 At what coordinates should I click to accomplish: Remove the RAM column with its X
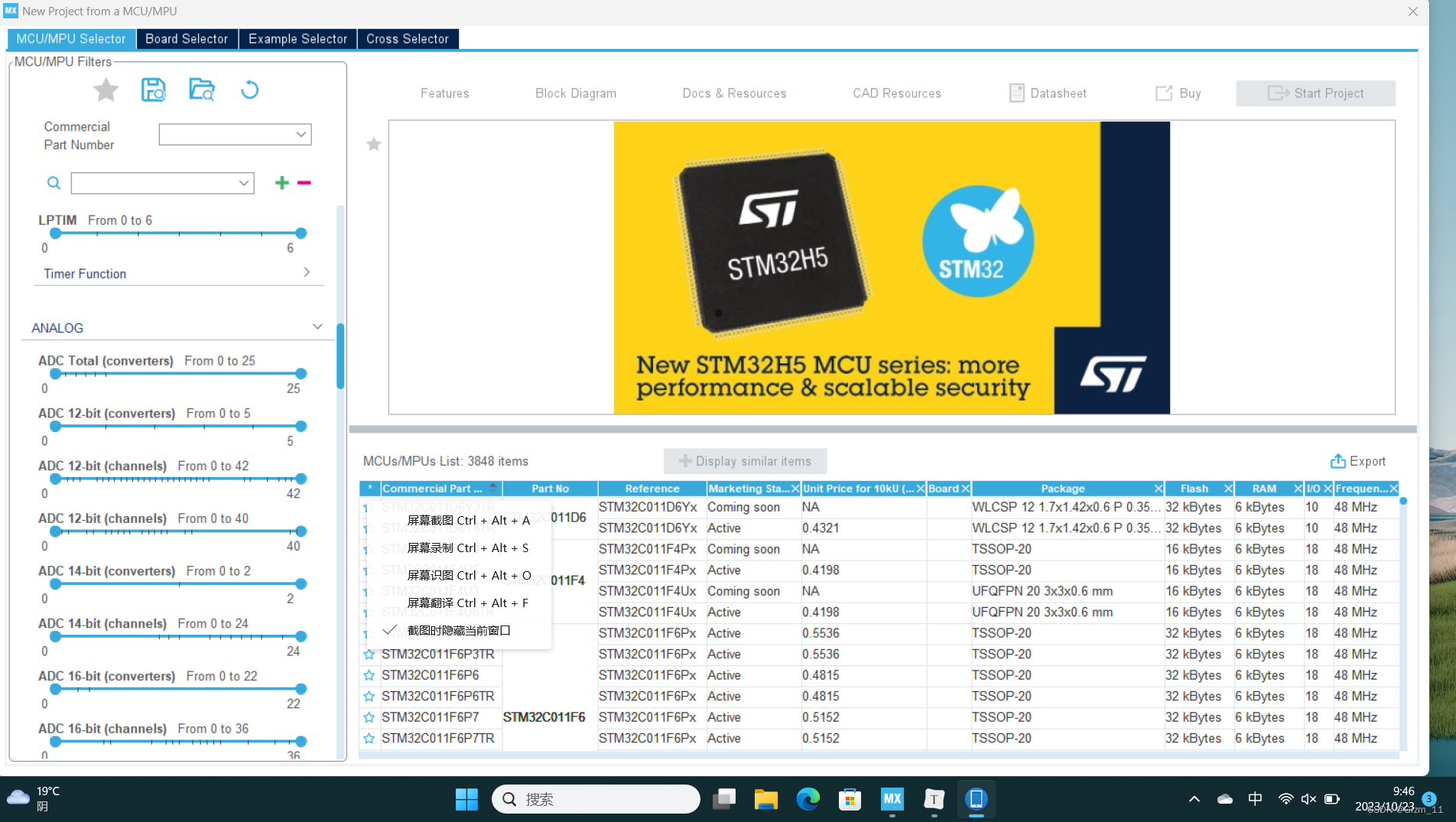(1298, 489)
